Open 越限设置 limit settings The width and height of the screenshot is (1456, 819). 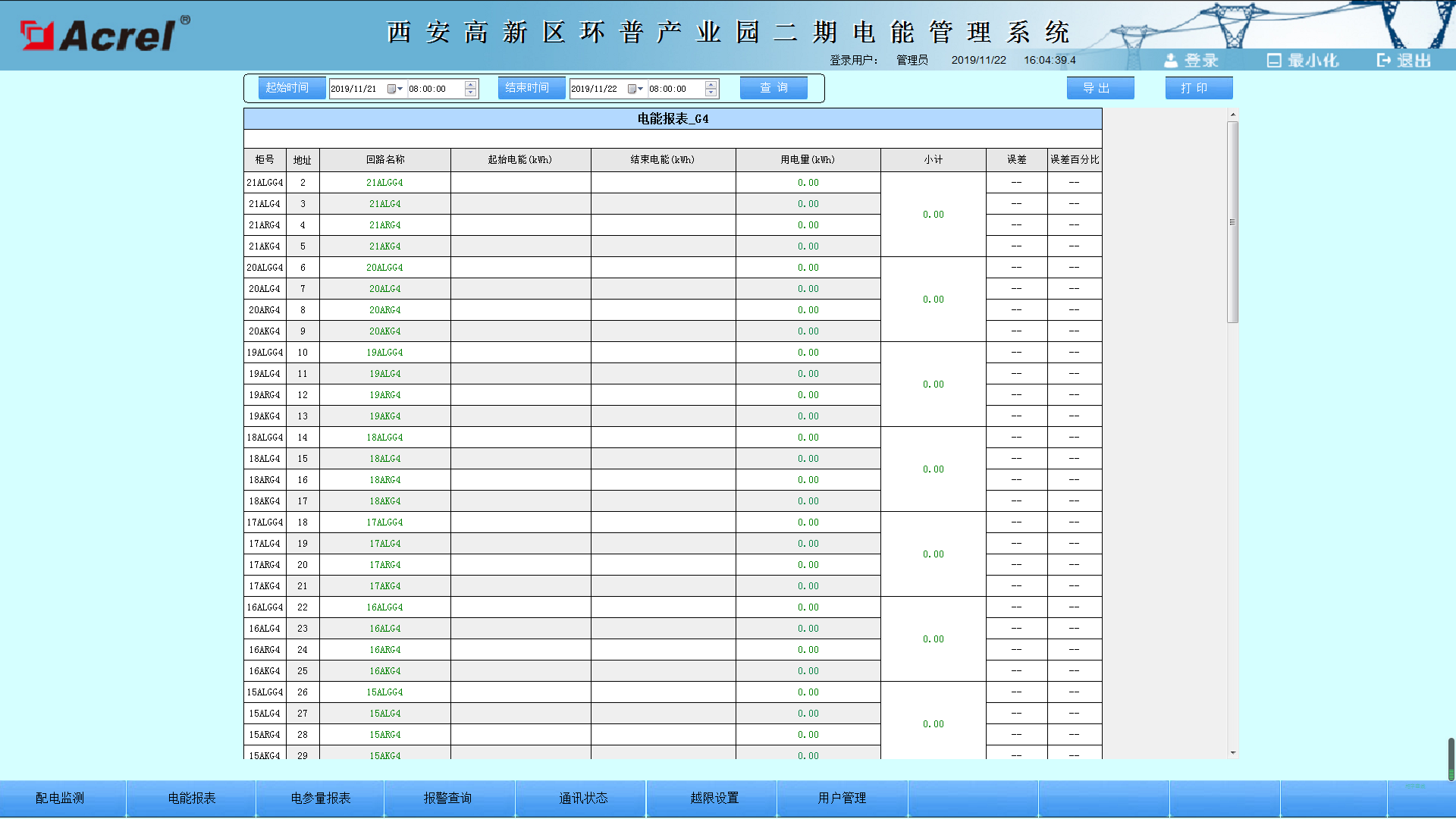click(x=711, y=798)
